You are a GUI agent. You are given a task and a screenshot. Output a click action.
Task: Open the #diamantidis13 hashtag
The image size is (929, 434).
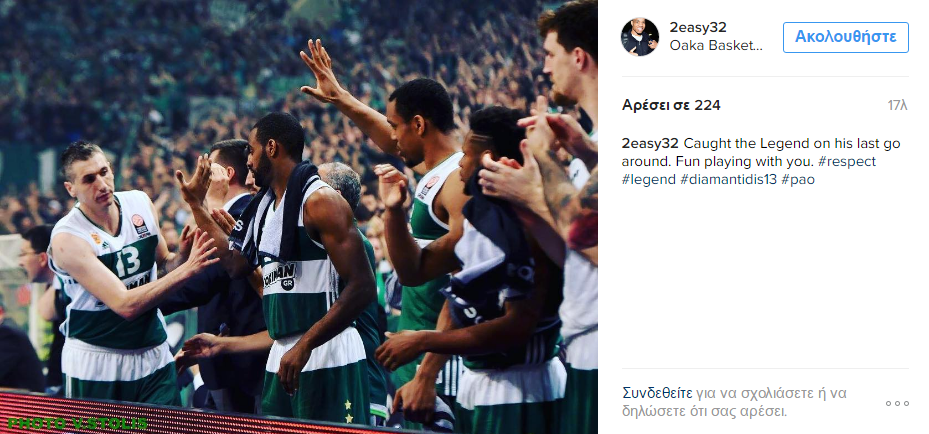pyautogui.click(x=728, y=179)
